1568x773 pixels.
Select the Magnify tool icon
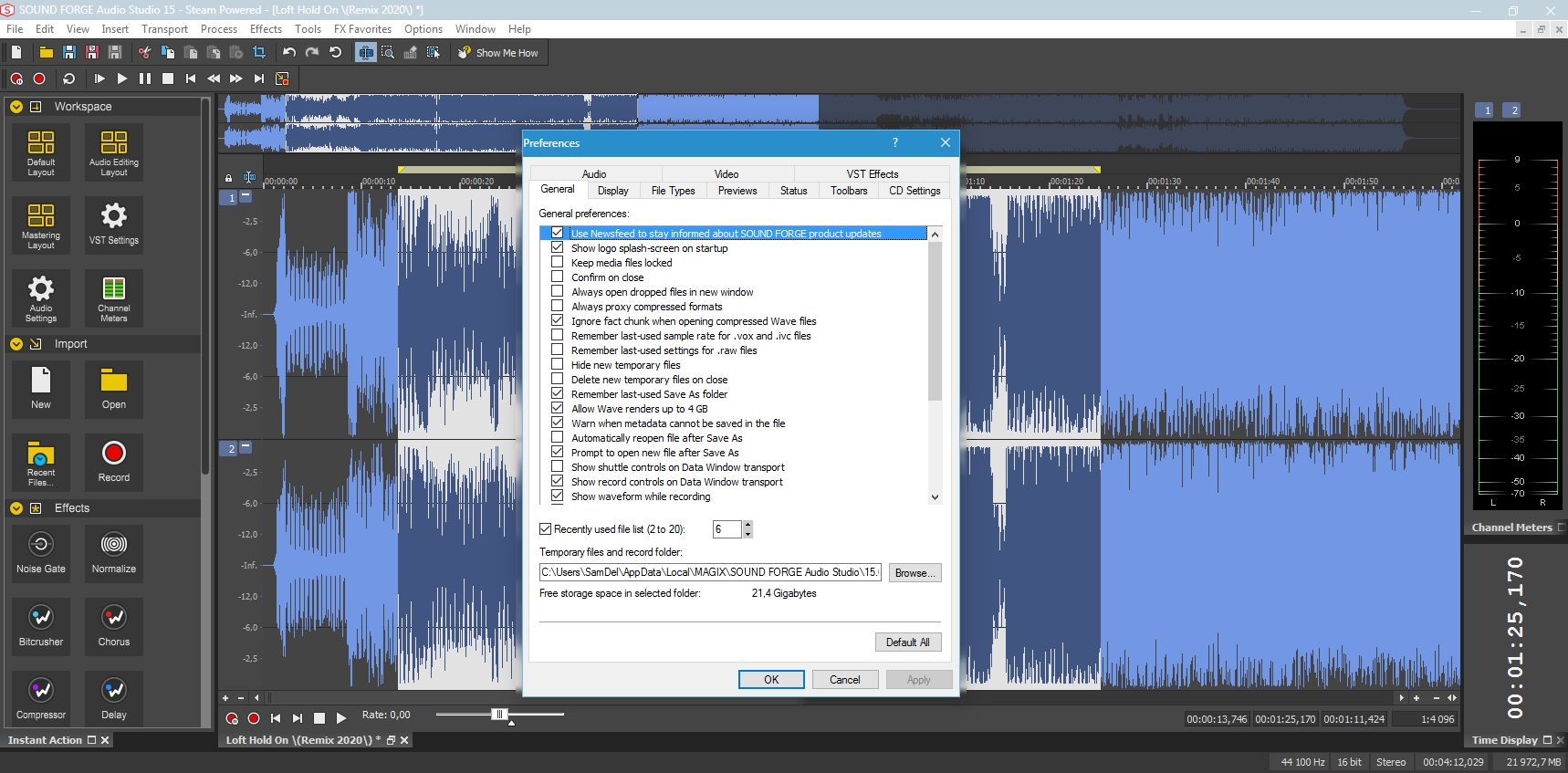tap(388, 53)
